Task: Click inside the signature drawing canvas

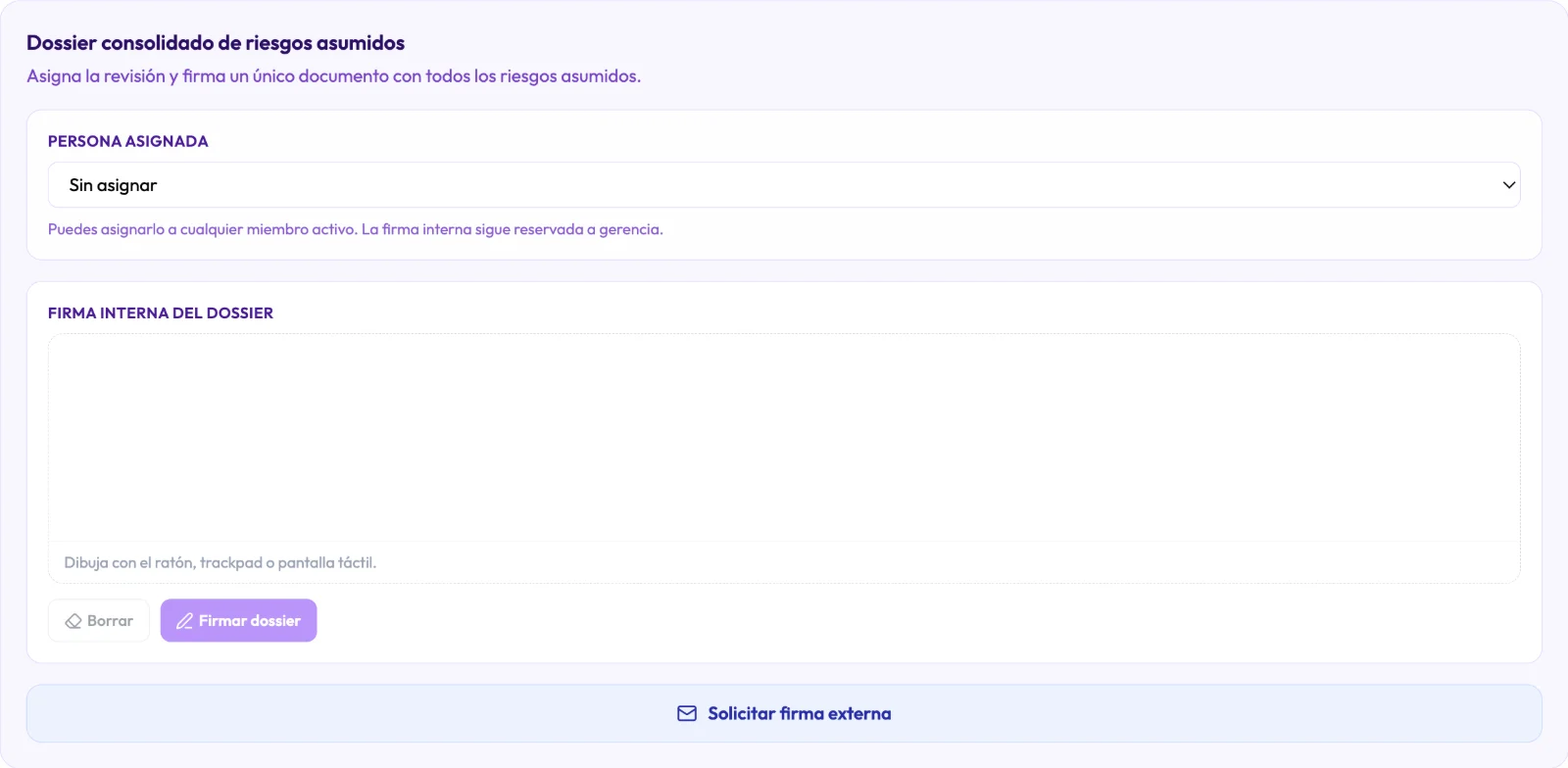Action: [x=784, y=438]
